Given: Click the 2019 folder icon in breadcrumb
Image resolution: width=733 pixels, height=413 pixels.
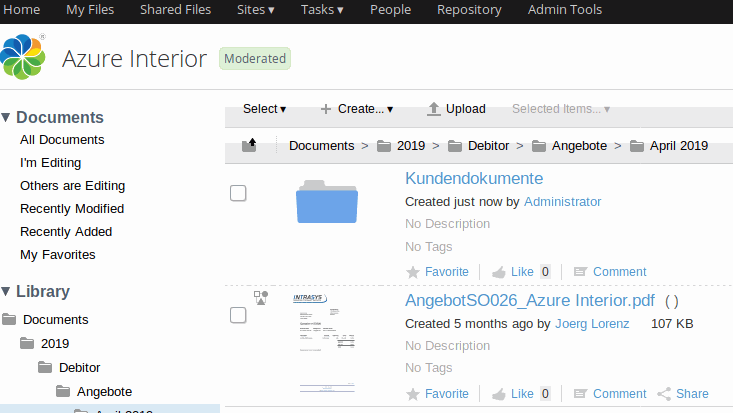Looking at the screenshot, I should 384,146.
